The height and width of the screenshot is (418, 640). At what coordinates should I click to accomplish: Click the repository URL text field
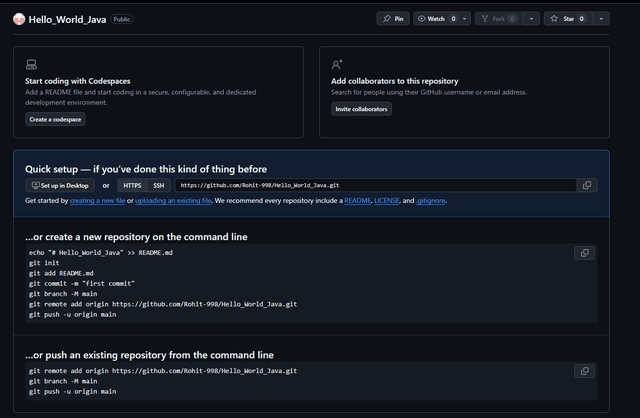pos(374,185)
